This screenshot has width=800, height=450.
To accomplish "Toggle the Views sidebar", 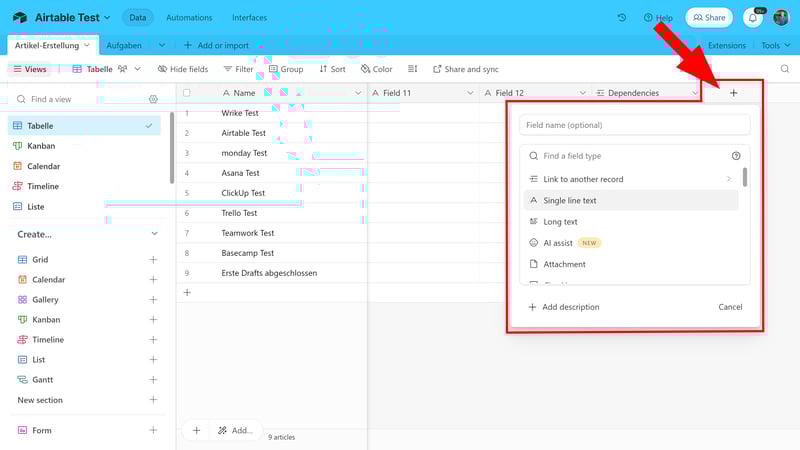I will (30, 69).
